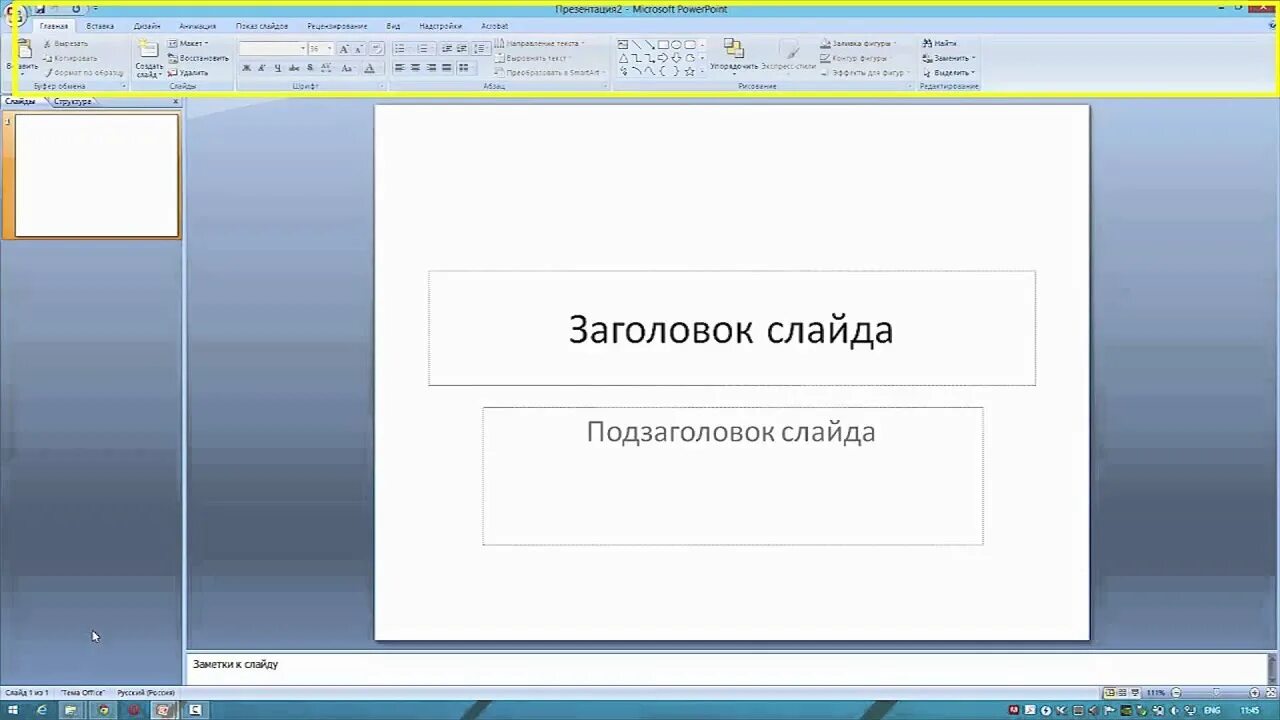Toggle Underline (Ч) formatting
Screen dimensions: 1280x720
(x=278, y=68)
